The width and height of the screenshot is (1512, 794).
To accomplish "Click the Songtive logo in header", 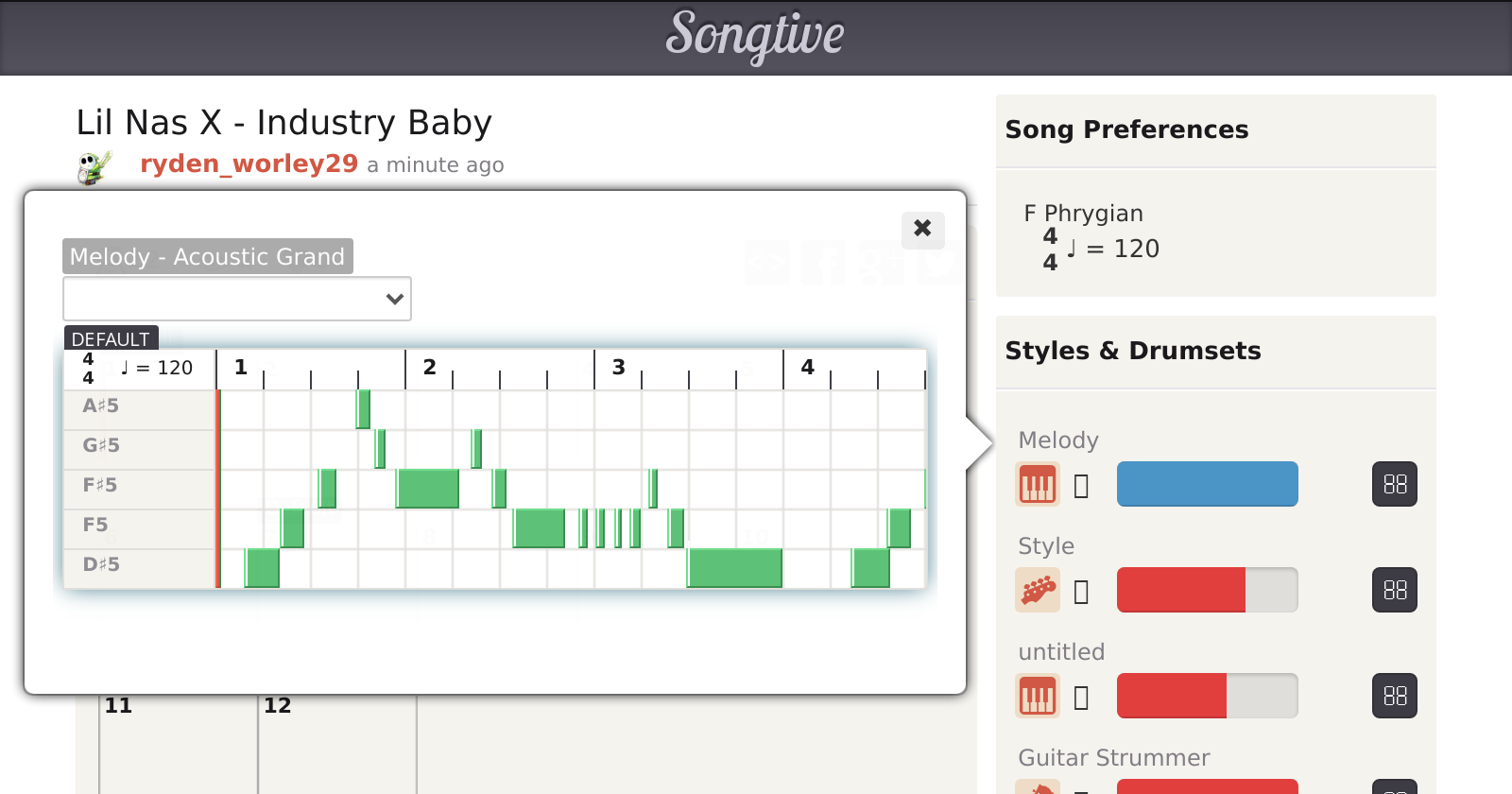I will (754, 36).
